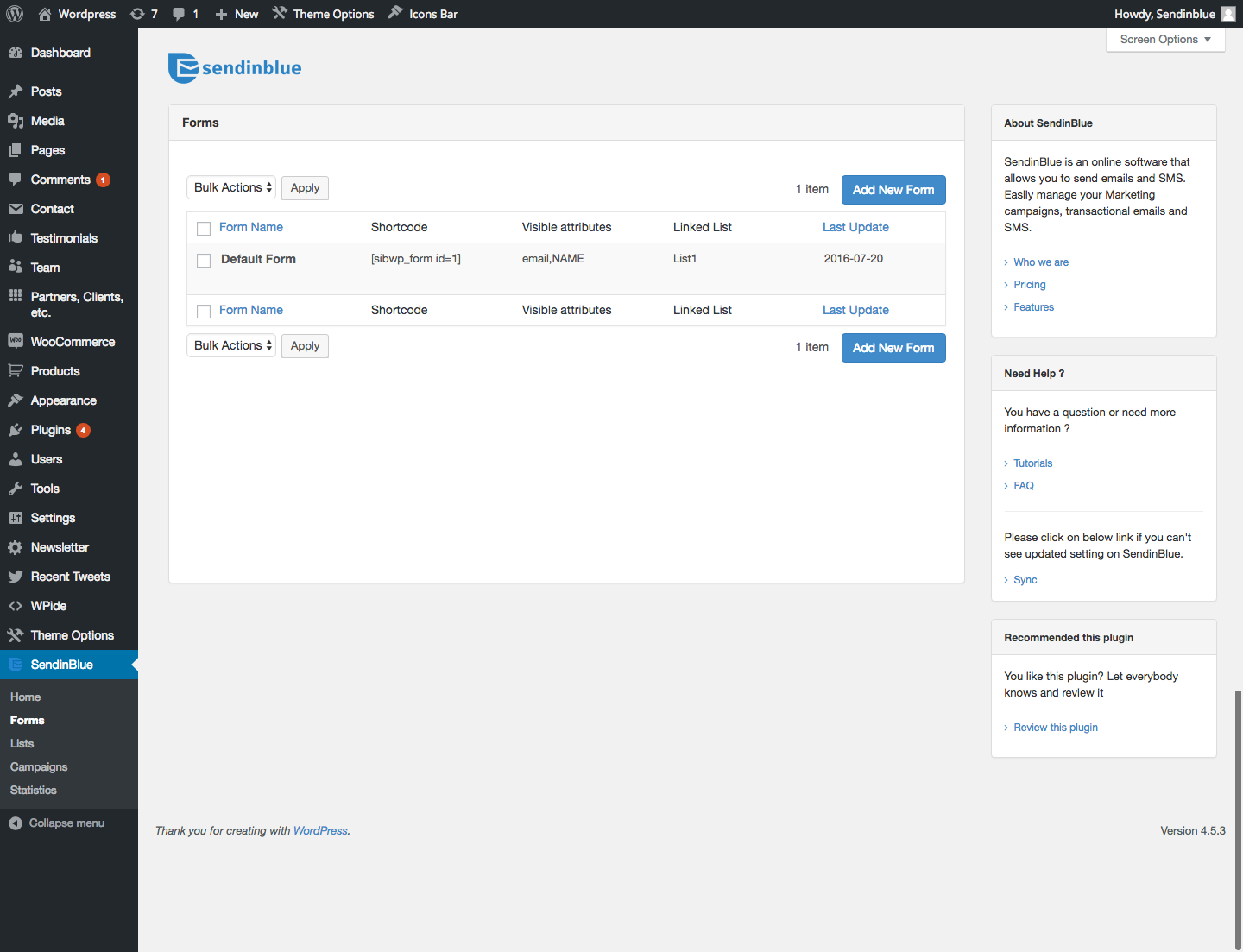Click the page vertical scrollbar

[1239, 820]
